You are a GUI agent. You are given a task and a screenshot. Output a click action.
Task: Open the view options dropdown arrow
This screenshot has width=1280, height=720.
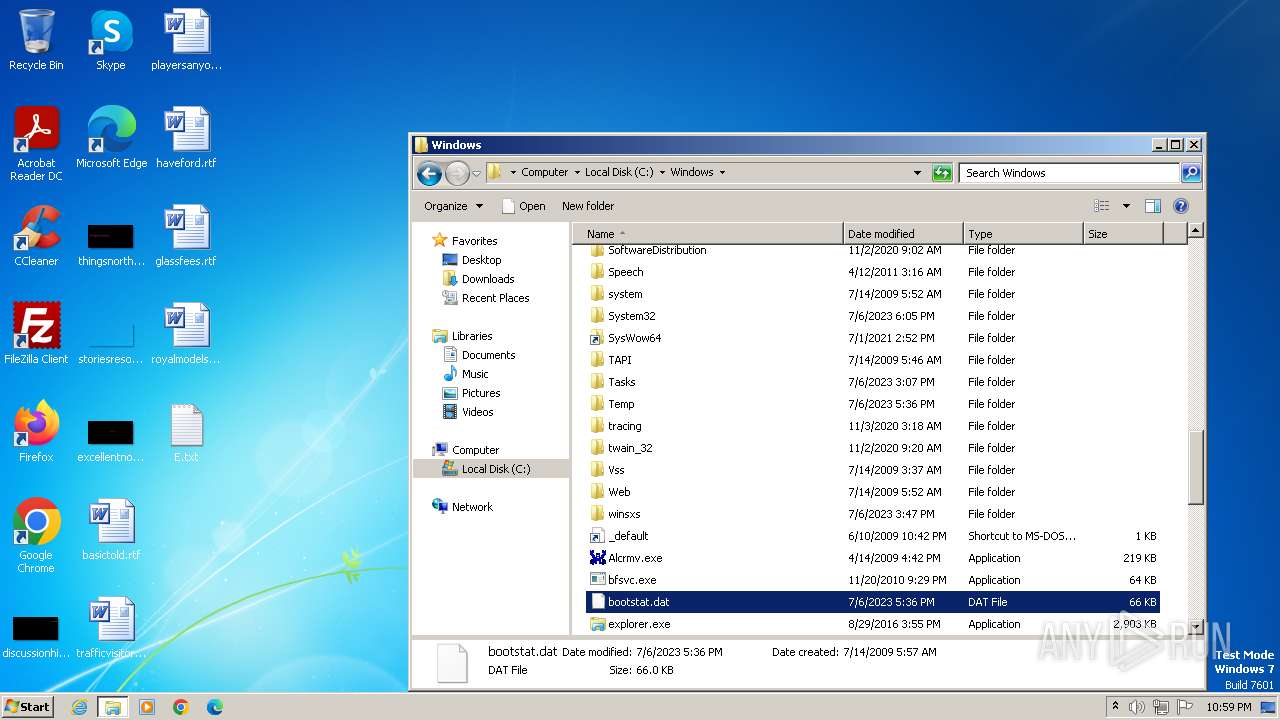click(x=1126, y=206)
